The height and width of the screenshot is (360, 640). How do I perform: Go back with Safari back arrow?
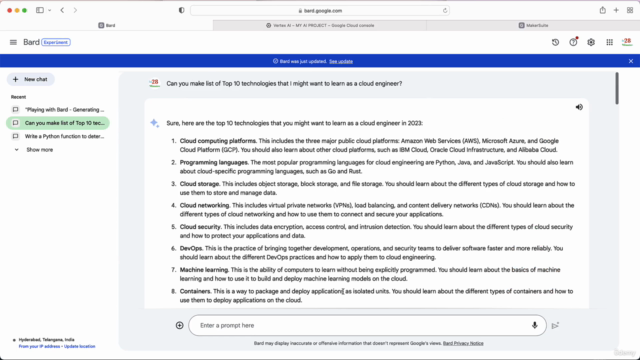pyautogui.click(x=62, y=10)
